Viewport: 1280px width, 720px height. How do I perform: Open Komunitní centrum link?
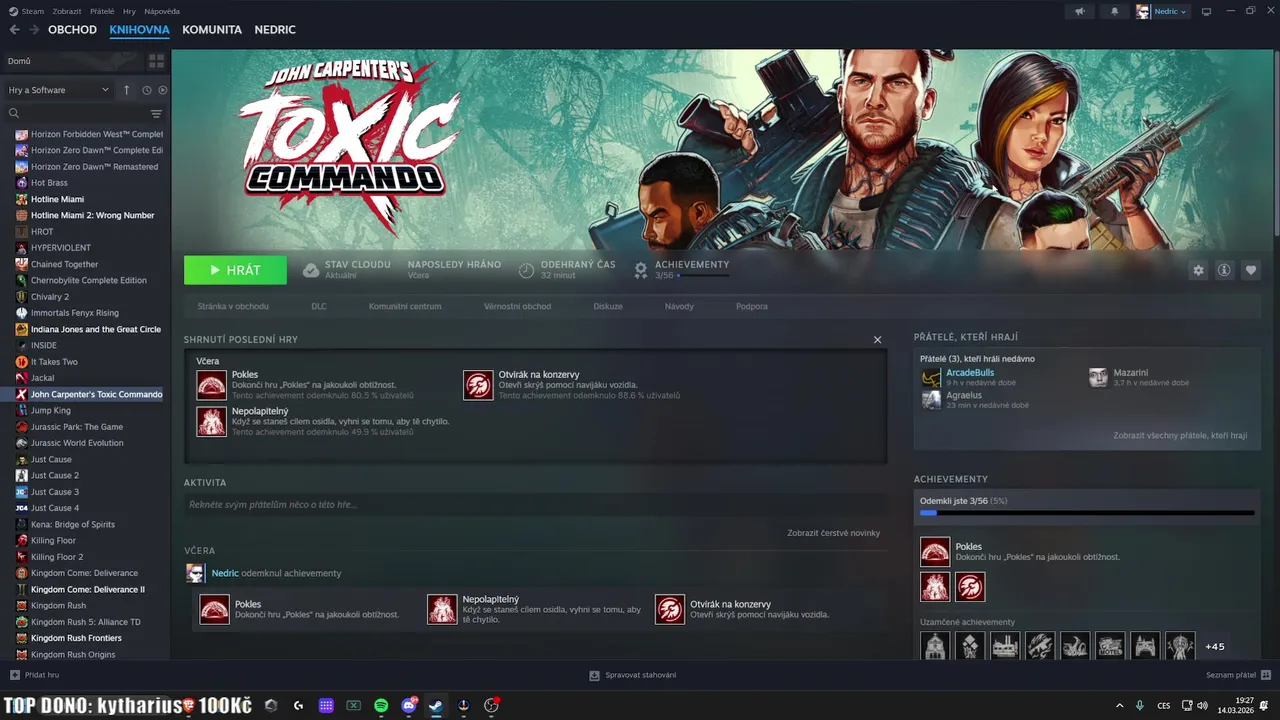405,306
